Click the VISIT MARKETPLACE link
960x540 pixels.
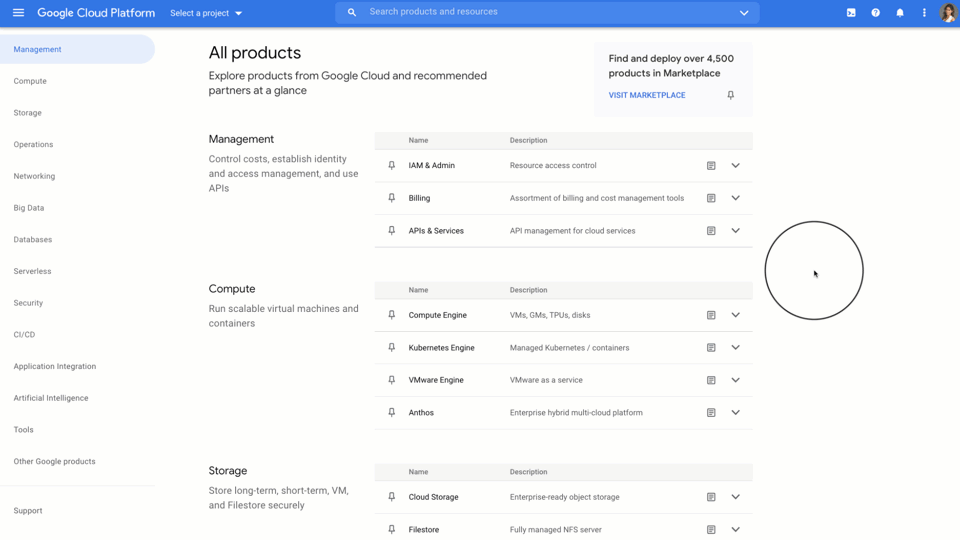pos(647,95)
